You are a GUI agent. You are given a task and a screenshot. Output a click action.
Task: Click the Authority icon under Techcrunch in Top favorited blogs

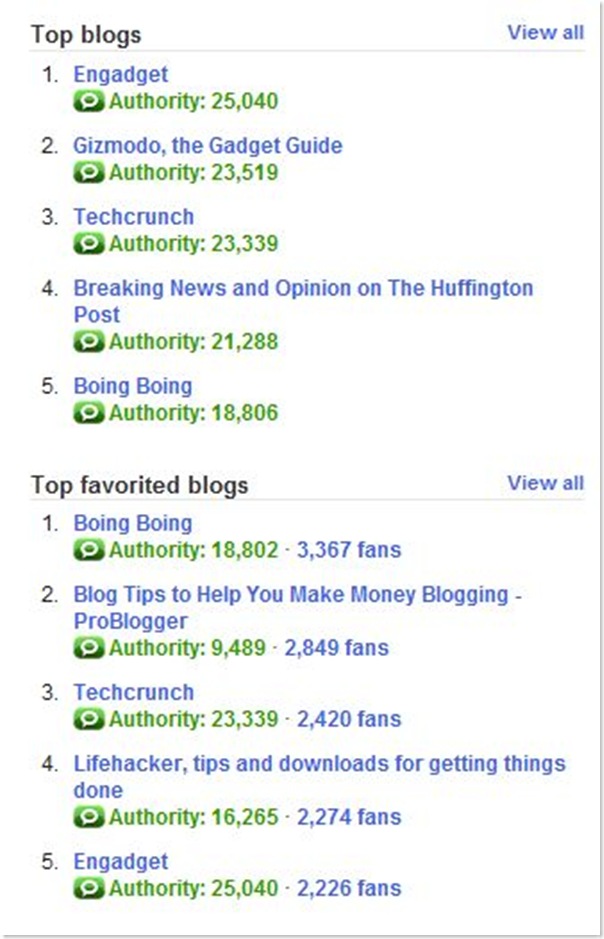pyautogui.click(x=89, y=719)
